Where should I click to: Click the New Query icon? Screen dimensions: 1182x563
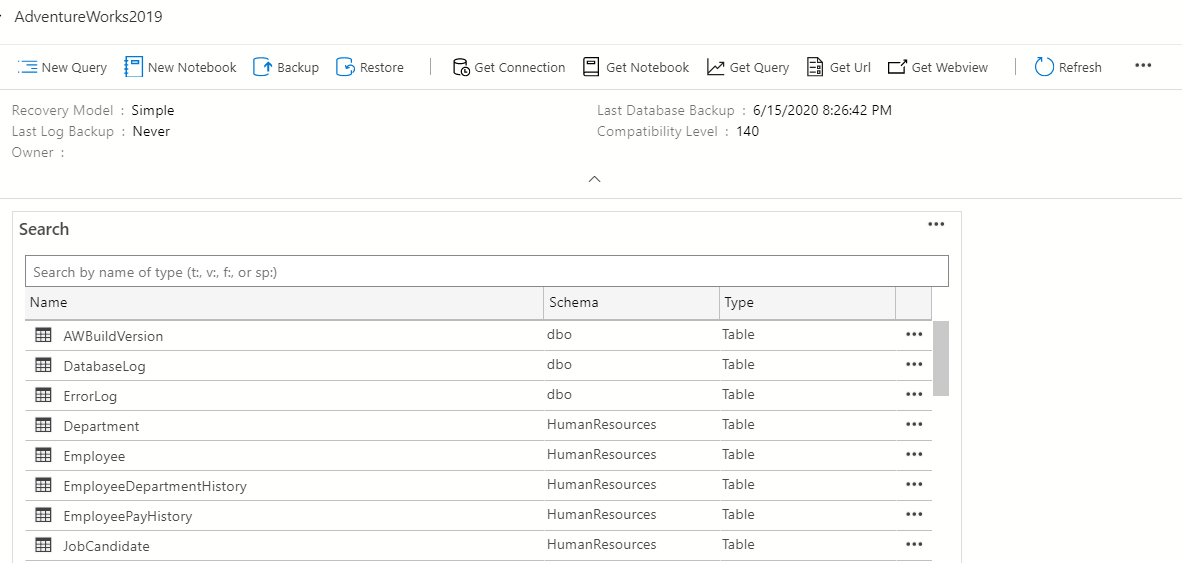pyautogui.click(x=28, y=67)
